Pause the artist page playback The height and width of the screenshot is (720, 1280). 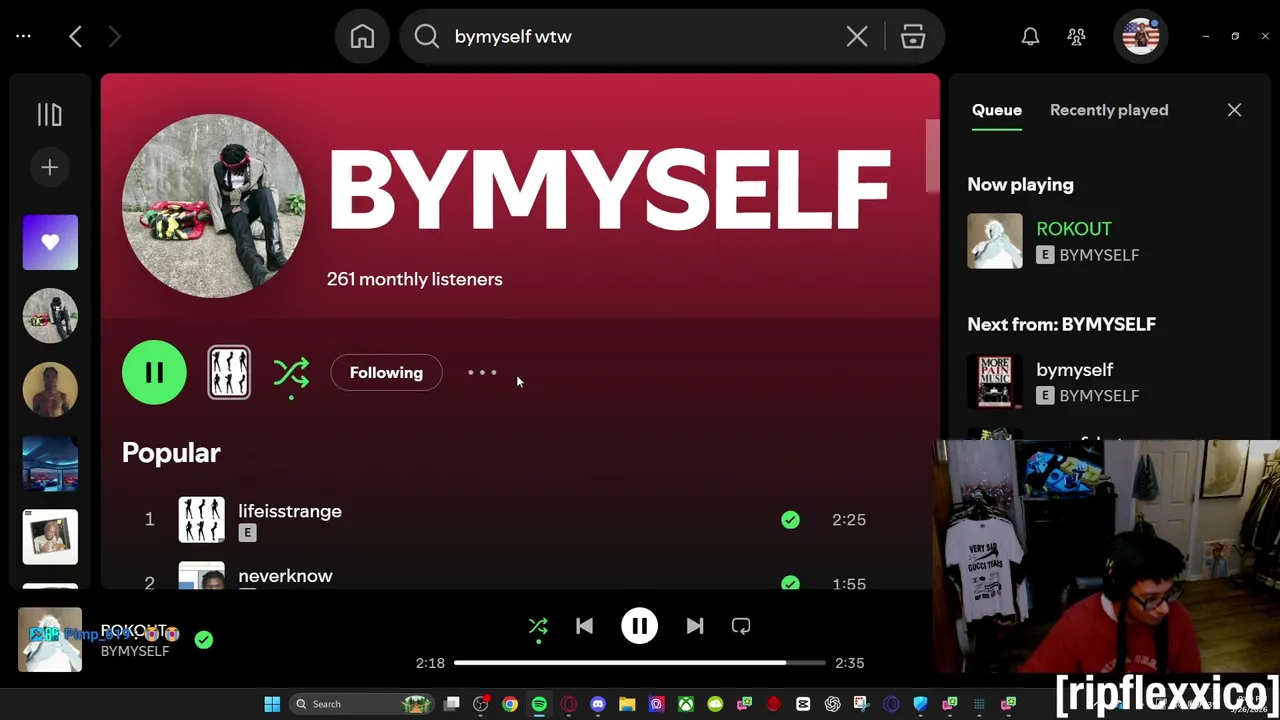pyautogui.click(x=154, y=372)
